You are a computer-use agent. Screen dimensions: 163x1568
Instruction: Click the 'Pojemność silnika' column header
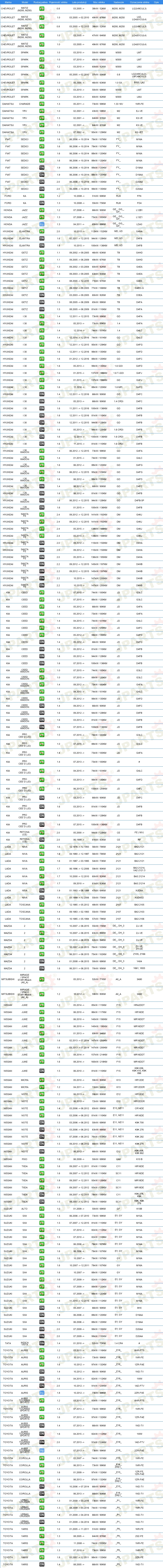[x=58, y=2]
